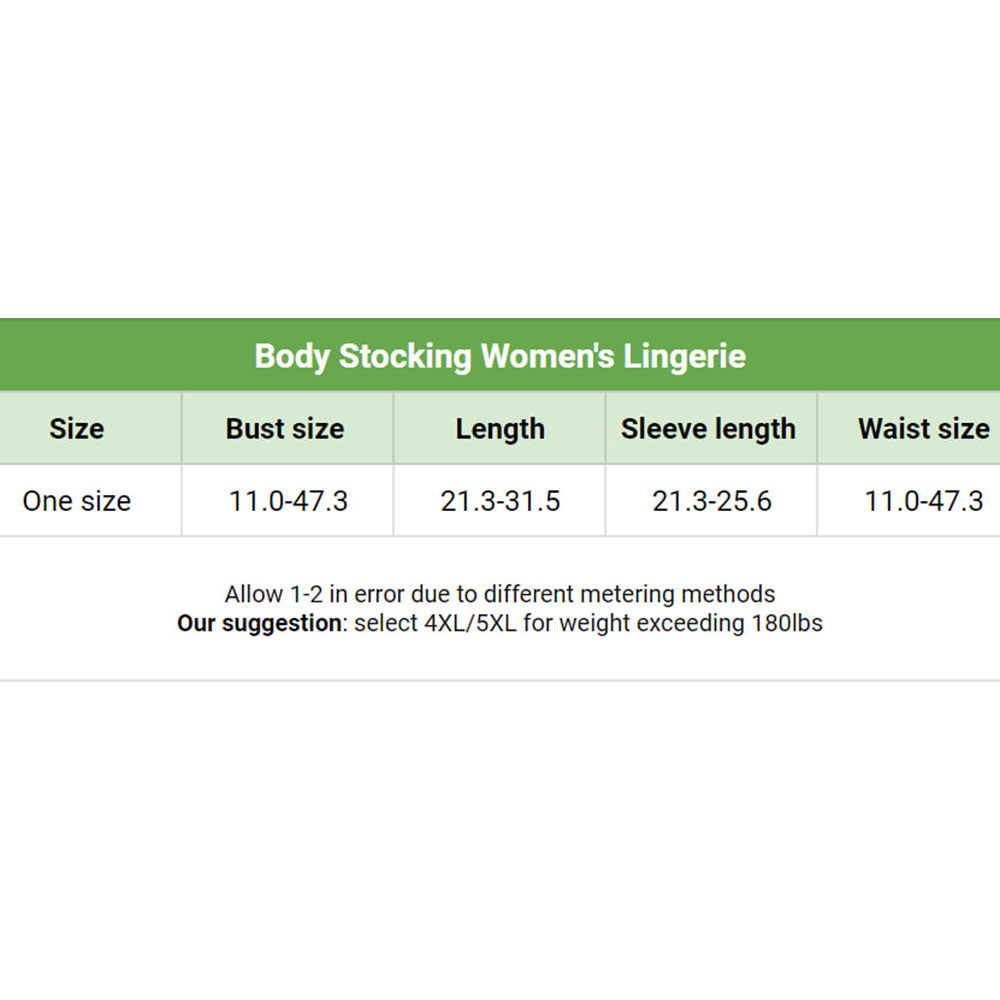
Task: Select the bust size value 11.0-47.3
Action: pyautogui.click(x=288, y=501)
